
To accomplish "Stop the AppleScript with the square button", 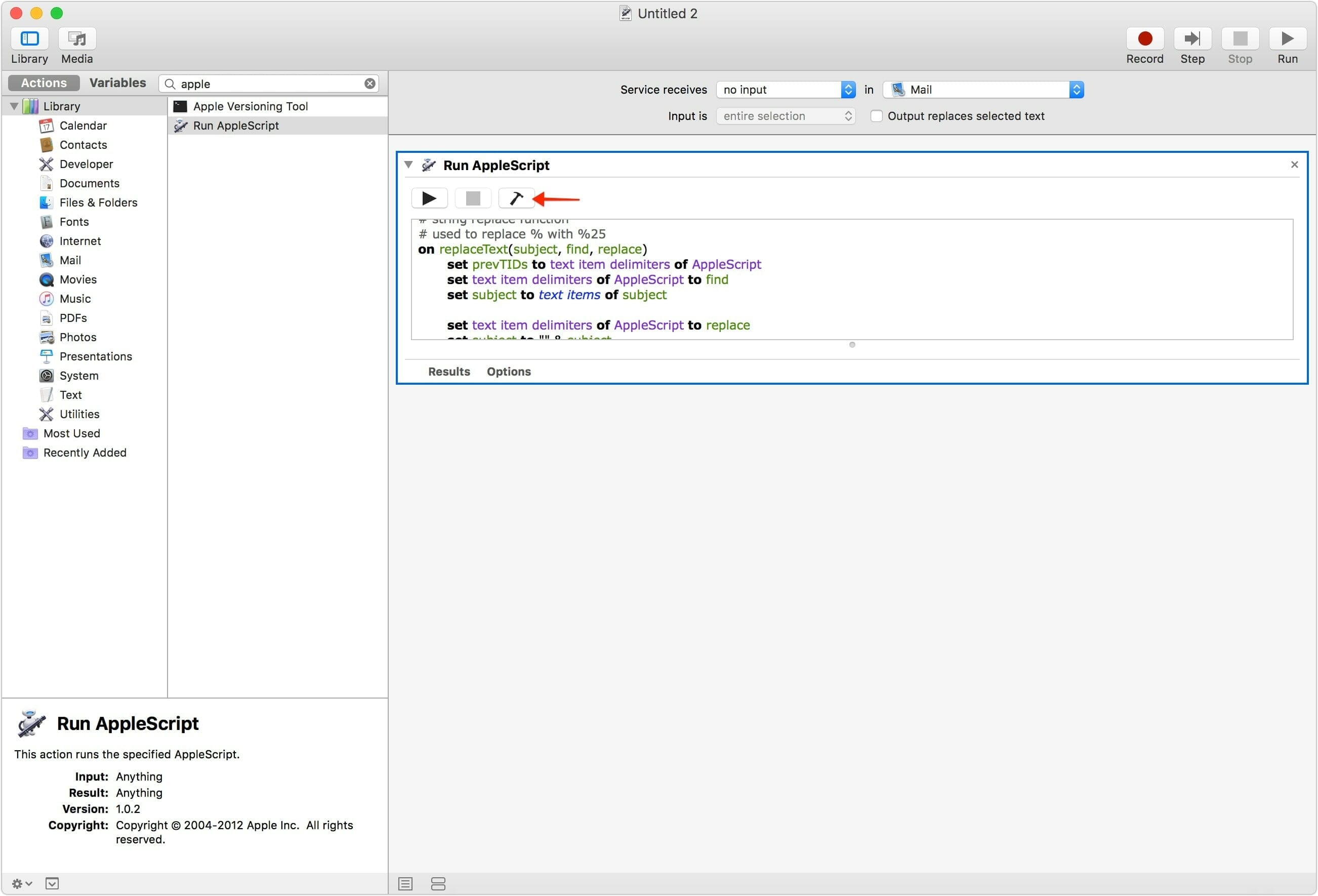I will pos(473,198).
